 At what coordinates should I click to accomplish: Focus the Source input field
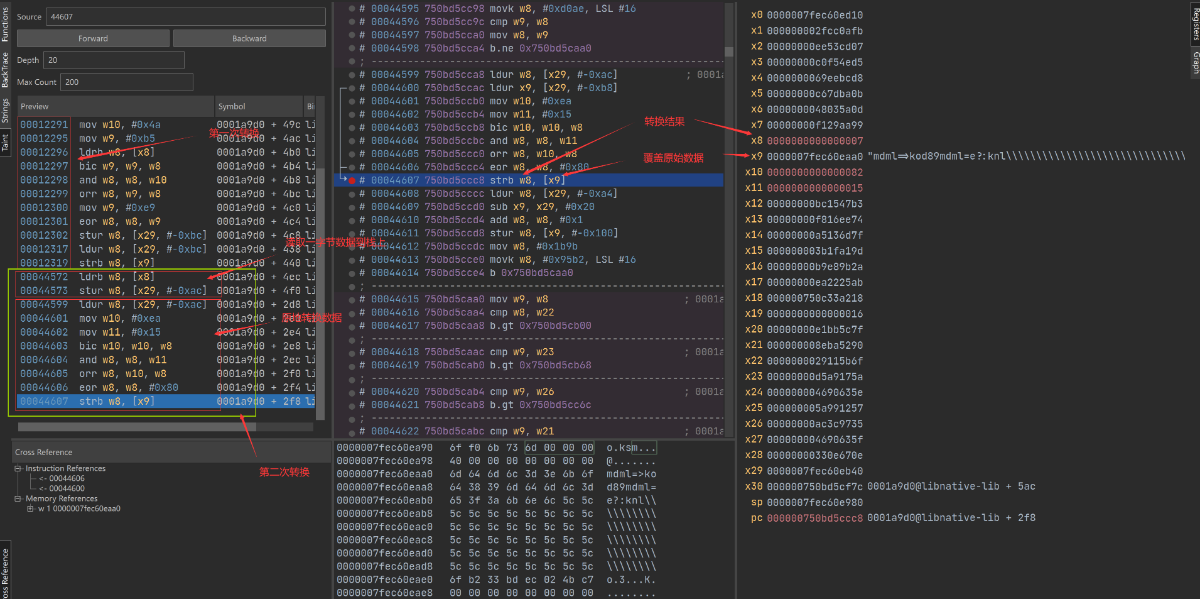186,17
